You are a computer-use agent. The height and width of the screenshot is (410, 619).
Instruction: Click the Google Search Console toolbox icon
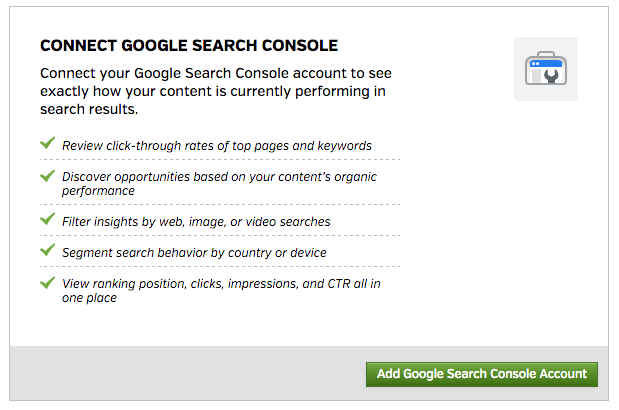coord(545,69)
